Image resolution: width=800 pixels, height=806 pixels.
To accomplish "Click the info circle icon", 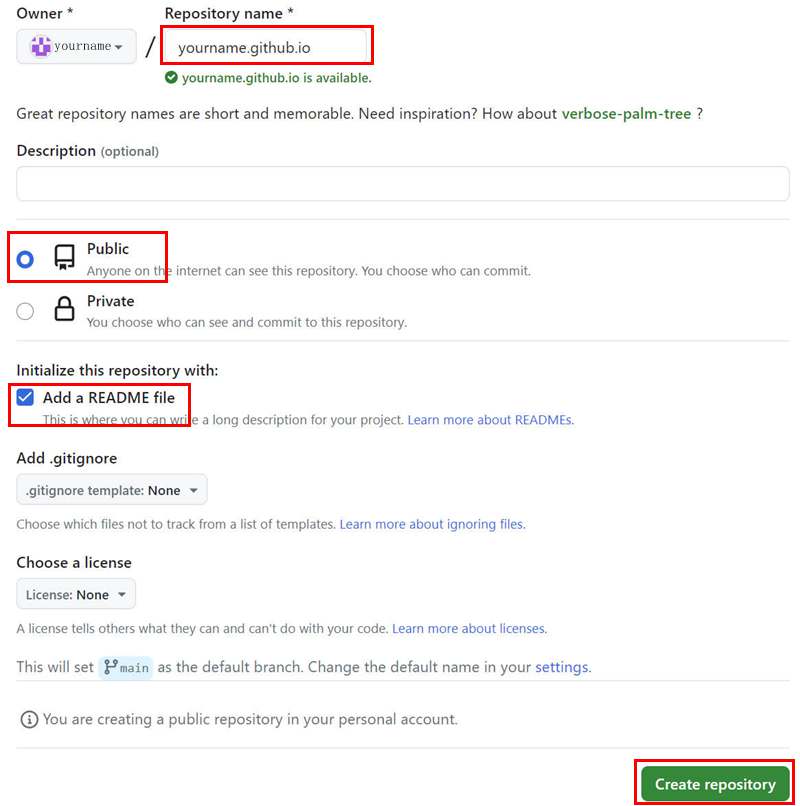I will (29, 719).
